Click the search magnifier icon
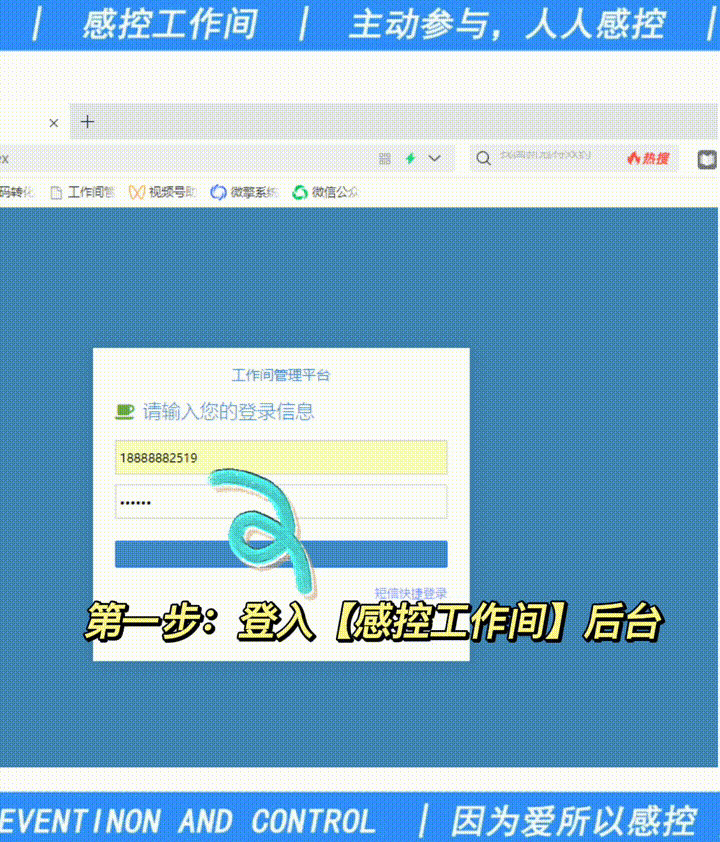Screen dimensions: 720x842 (483, 158)
